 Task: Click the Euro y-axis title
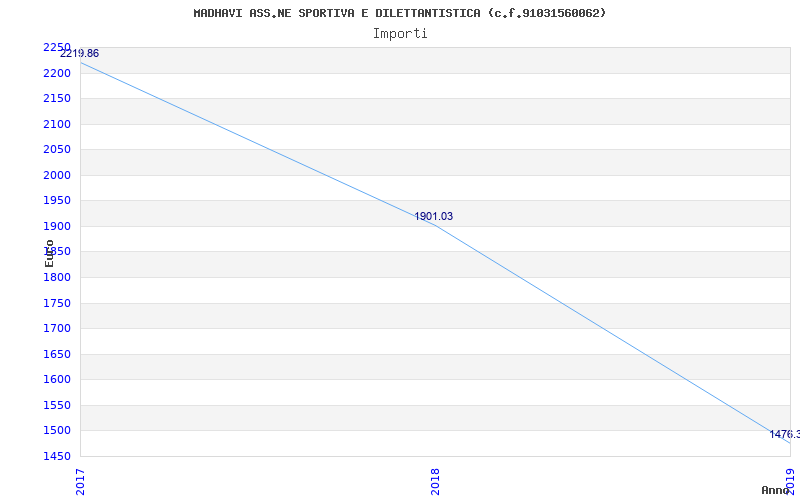tap(49, 254)
